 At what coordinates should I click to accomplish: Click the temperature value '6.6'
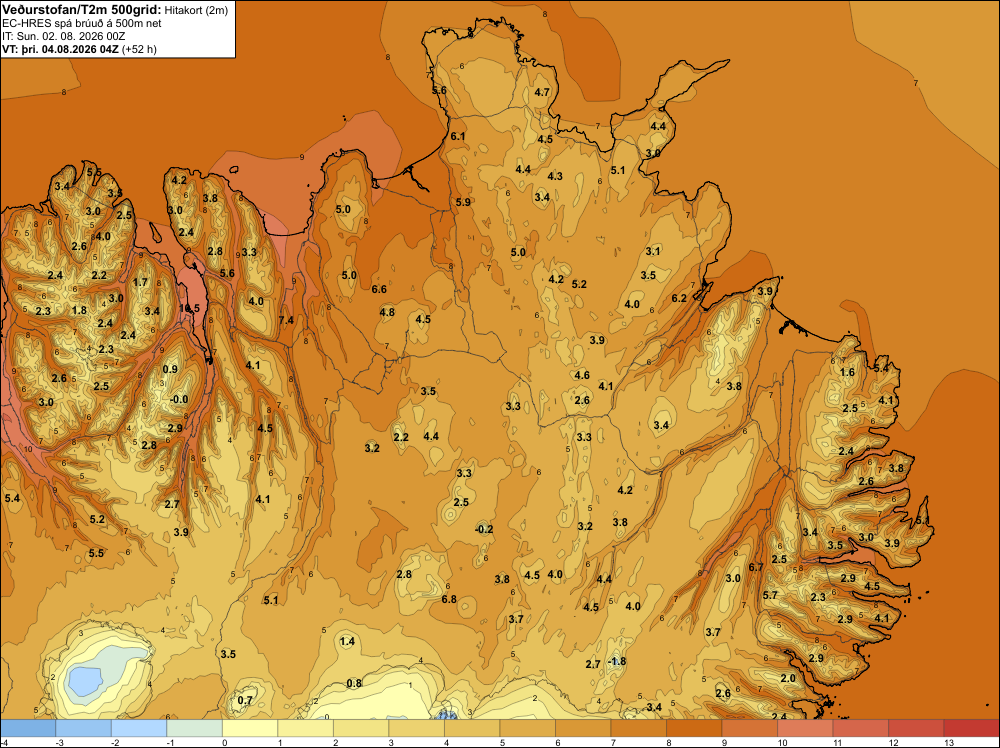[379, 290]
